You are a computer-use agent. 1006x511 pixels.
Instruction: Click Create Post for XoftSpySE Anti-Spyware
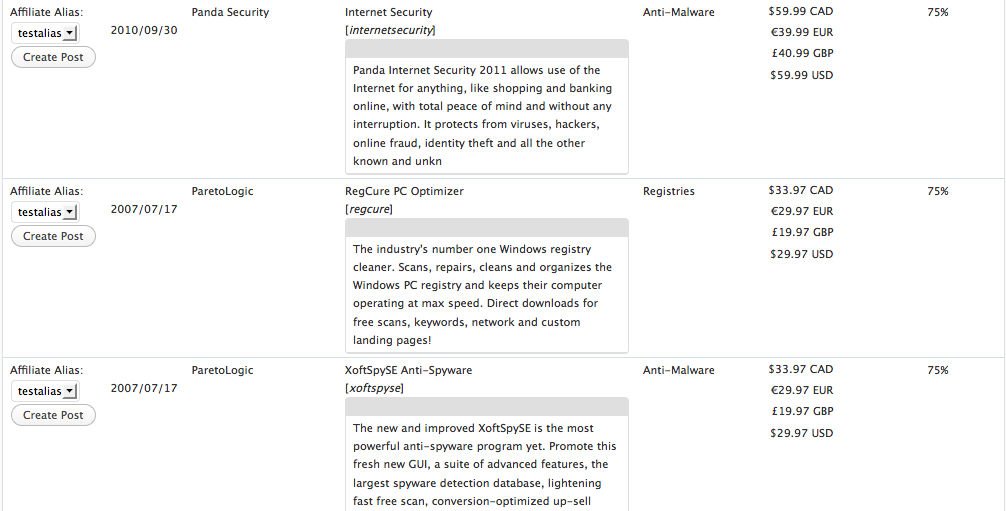(53, 415)
